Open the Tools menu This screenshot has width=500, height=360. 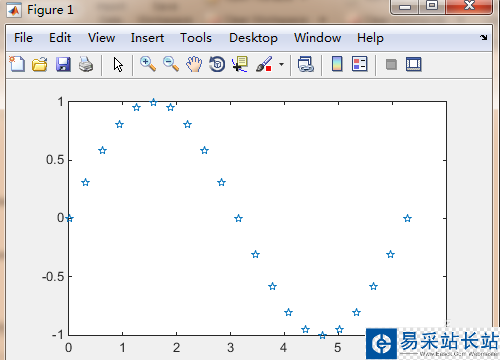196,38
